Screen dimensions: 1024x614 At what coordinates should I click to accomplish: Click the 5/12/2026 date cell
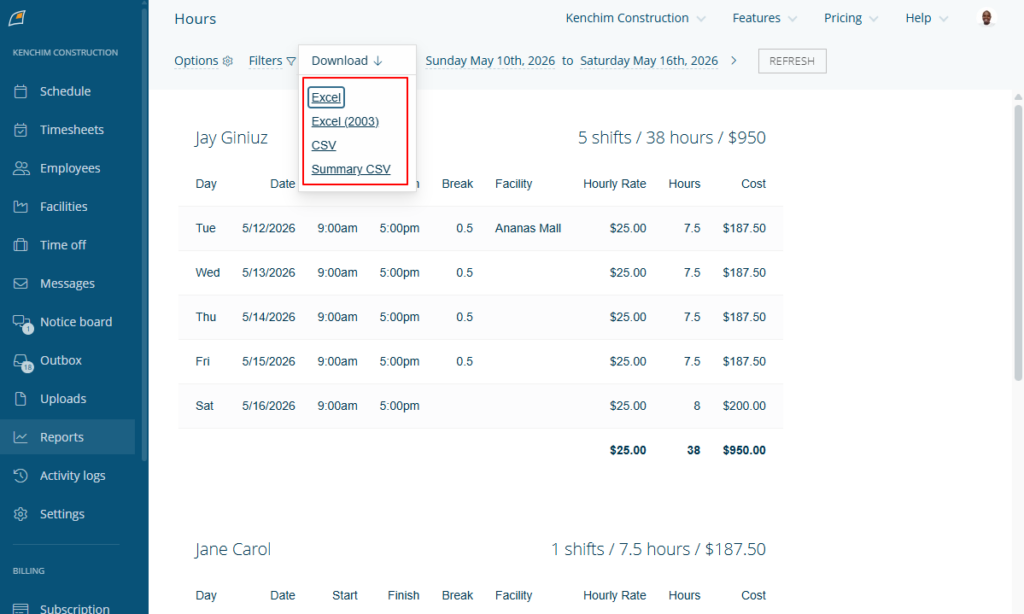[268, 229]
